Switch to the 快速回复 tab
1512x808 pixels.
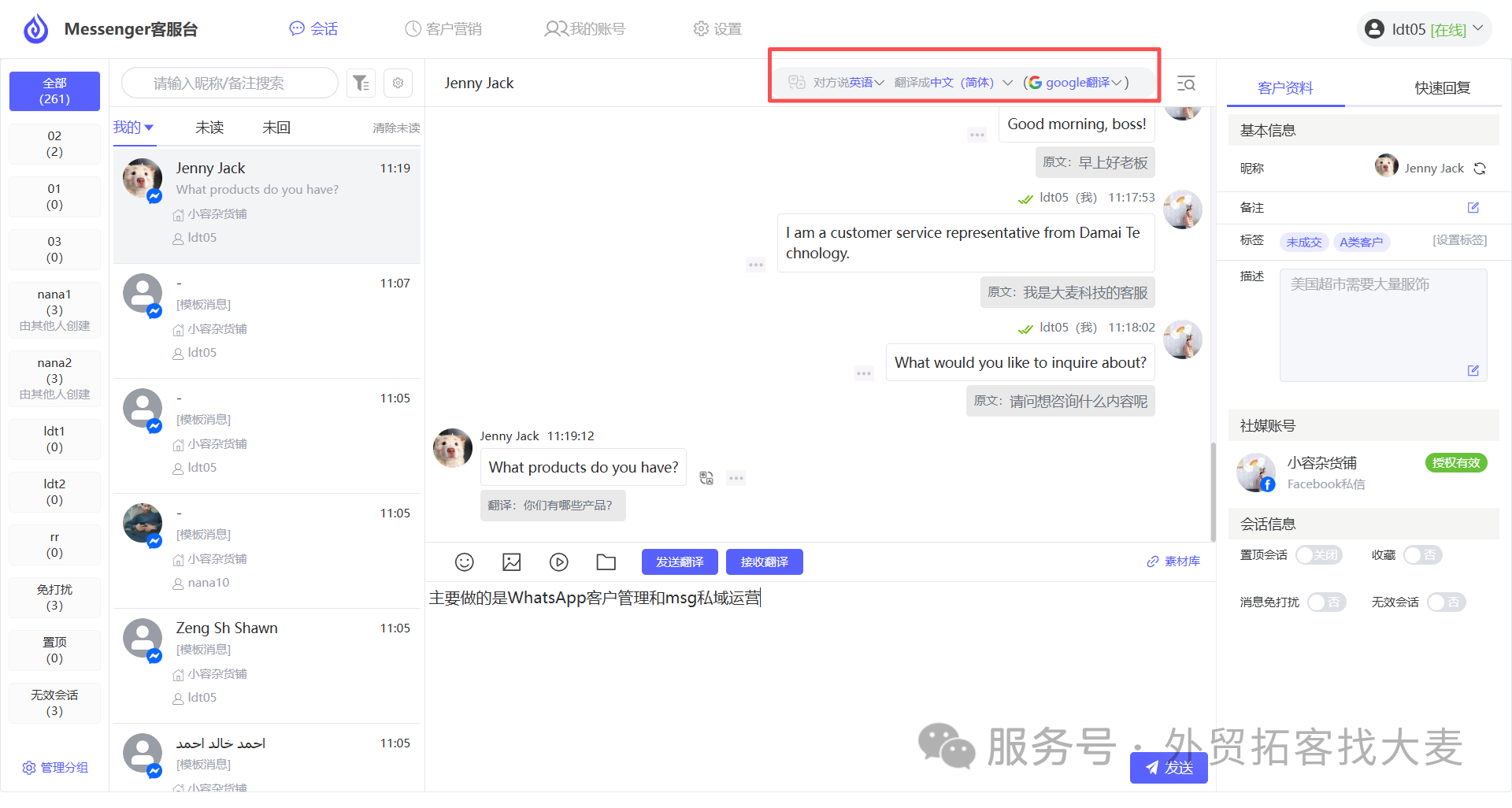pyautogui.click(x=1442, y=87)
